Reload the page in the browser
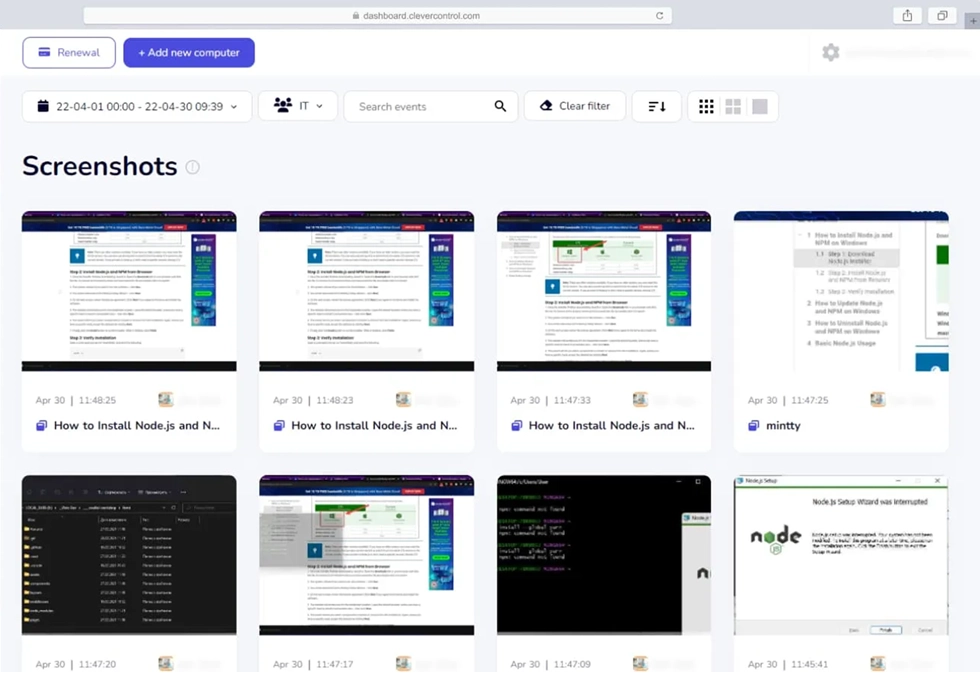This screenshot has width=980, height=675. tap(659, 16)
